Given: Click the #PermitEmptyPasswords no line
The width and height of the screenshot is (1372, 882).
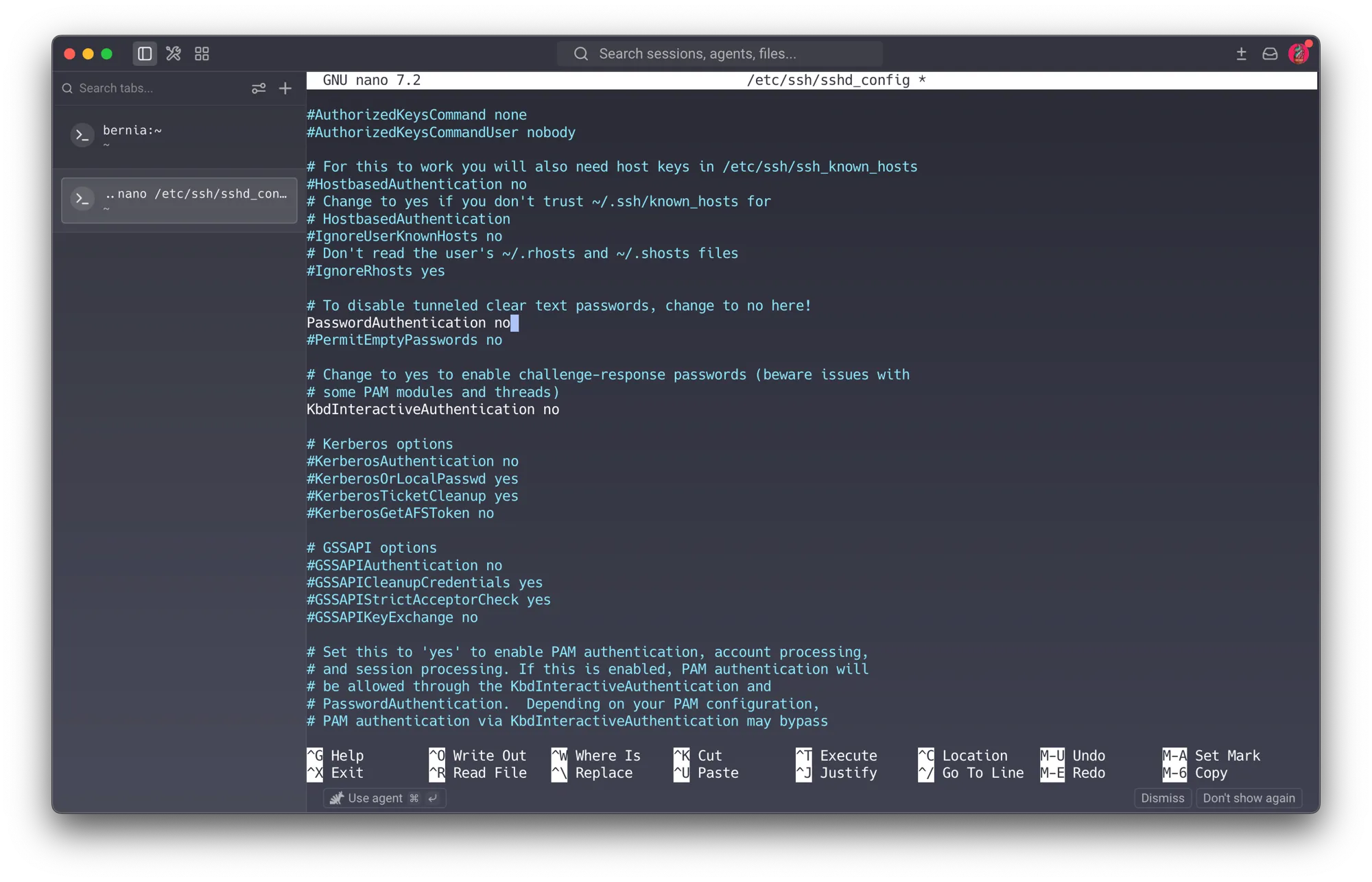Looking at the screenshot, I should click(404, 340).
